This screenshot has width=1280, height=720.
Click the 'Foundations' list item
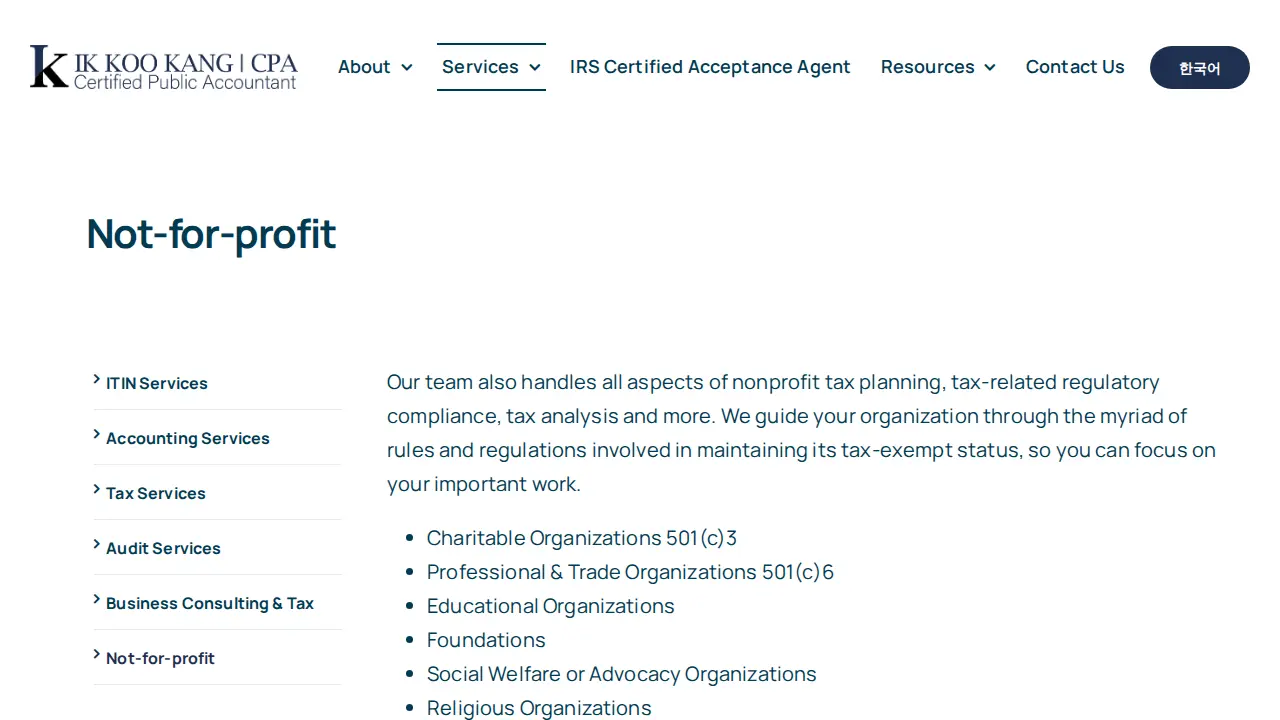tap(486, 640)
